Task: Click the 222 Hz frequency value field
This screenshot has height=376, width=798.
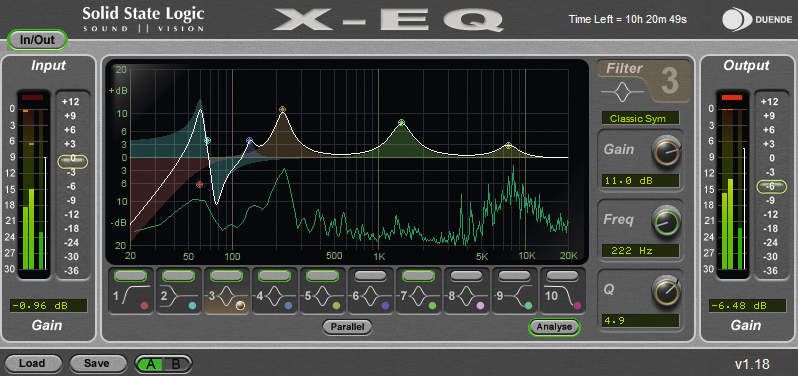Action: [x=640, y=250]
